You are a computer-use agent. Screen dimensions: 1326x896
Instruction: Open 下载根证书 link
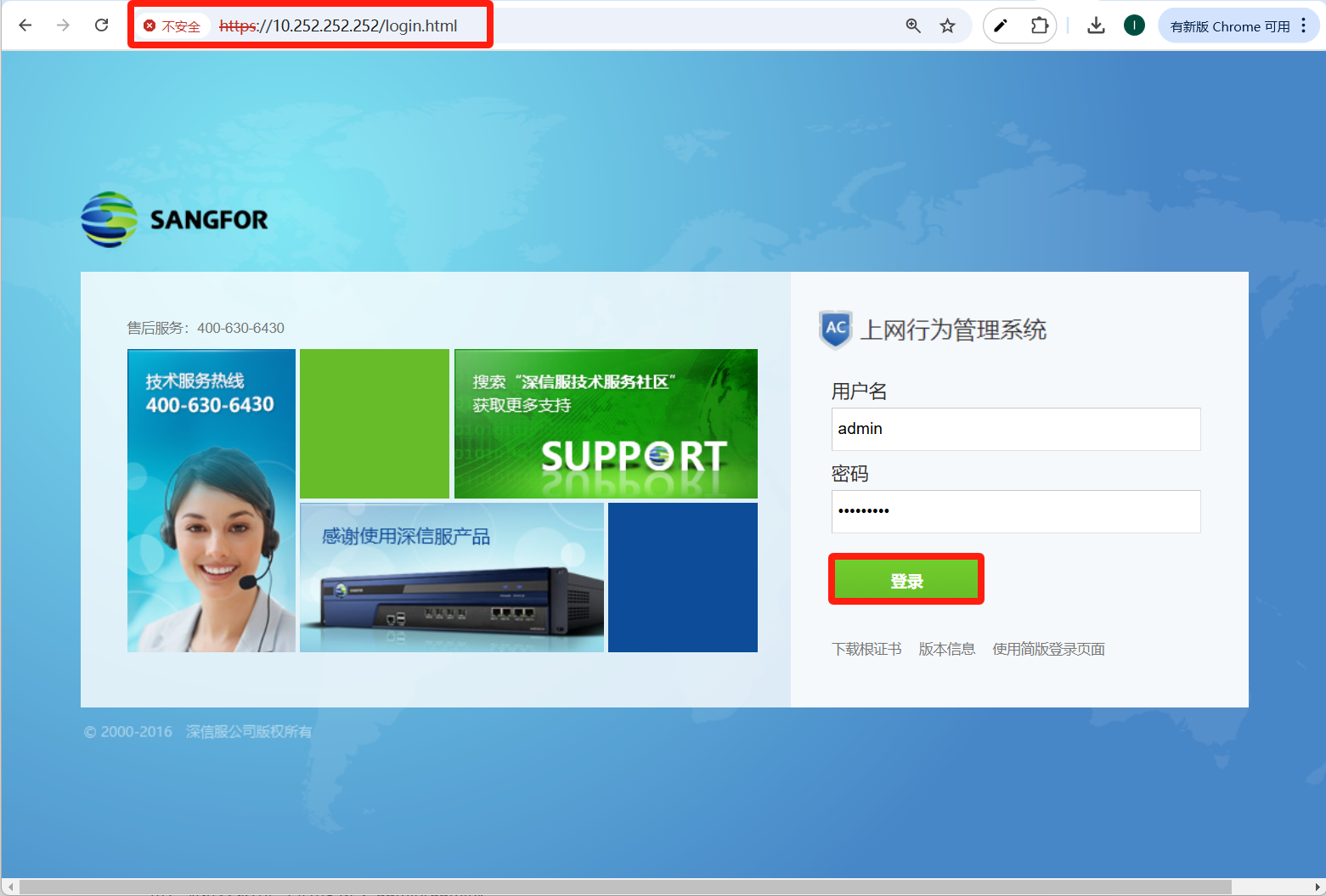coord(866,649)
